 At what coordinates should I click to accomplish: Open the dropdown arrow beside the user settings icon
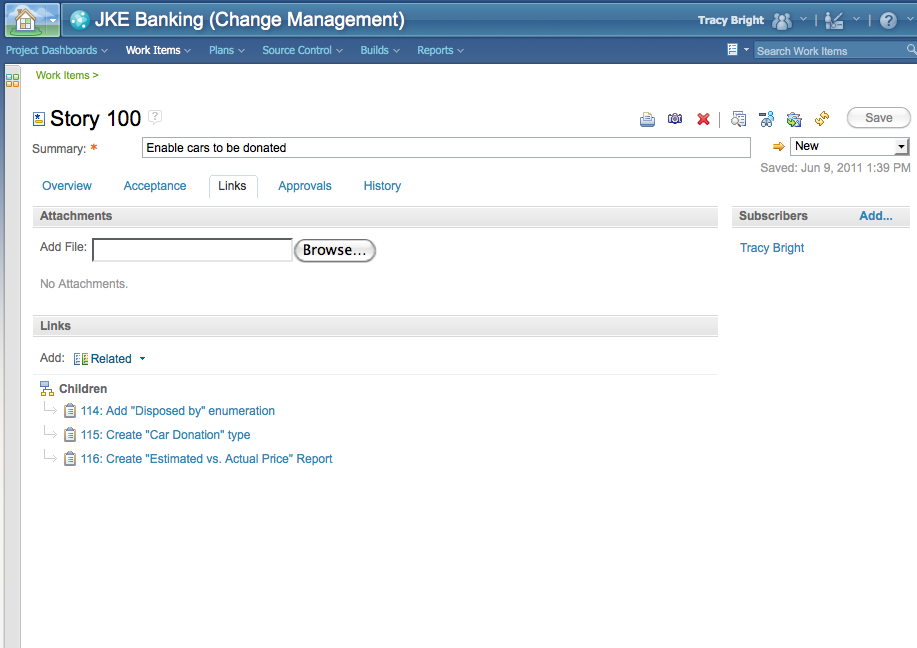click(856, 19)
